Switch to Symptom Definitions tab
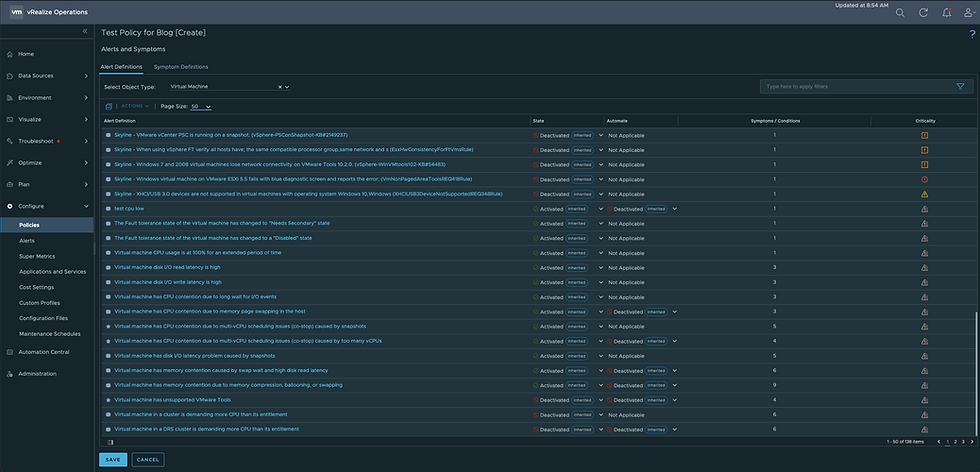This screenshot has width=980, height=472. [x=181, y=67]
